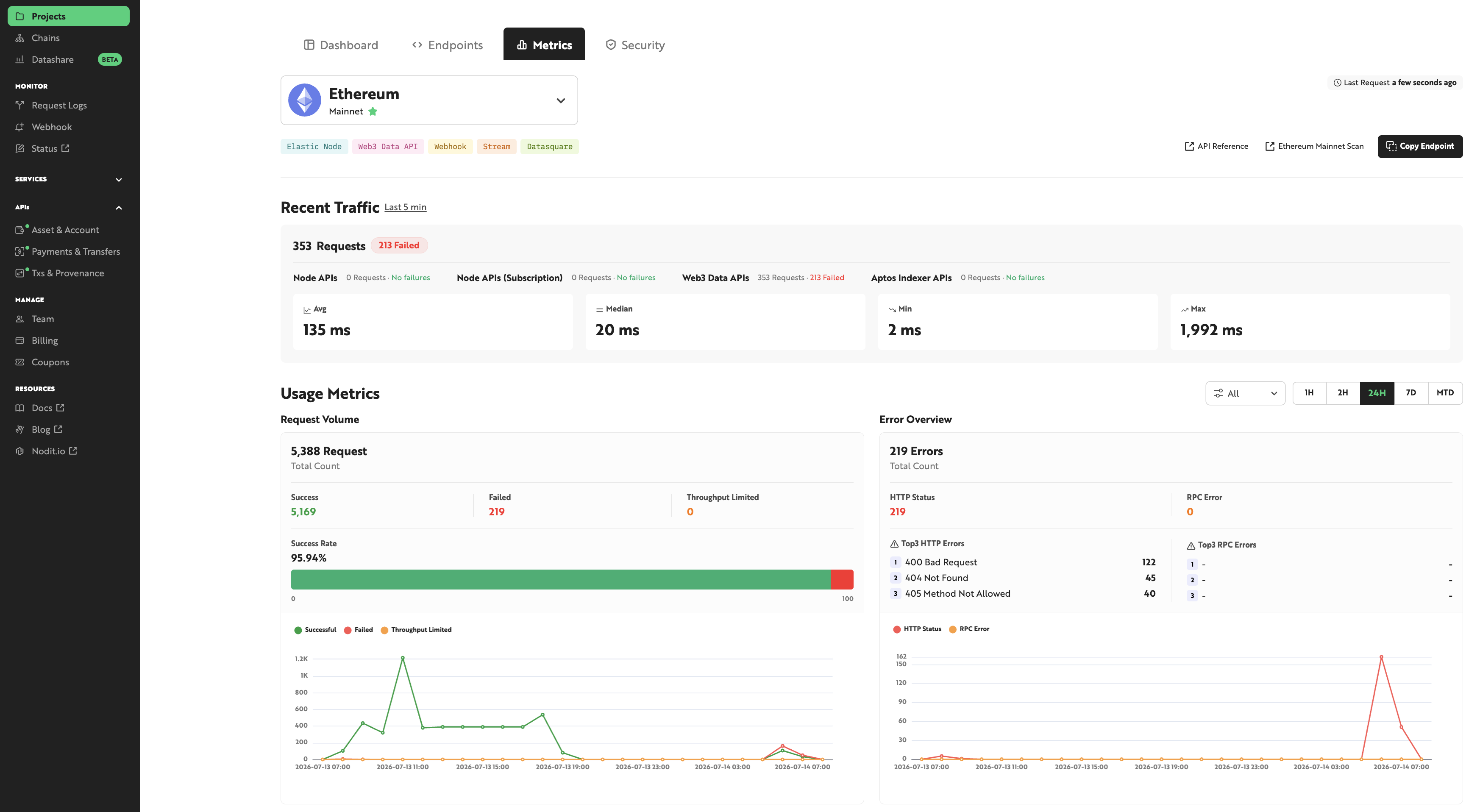Click the Nodit.io sidebar icon
Screen dimensions: 1480x812
(19, 451)
